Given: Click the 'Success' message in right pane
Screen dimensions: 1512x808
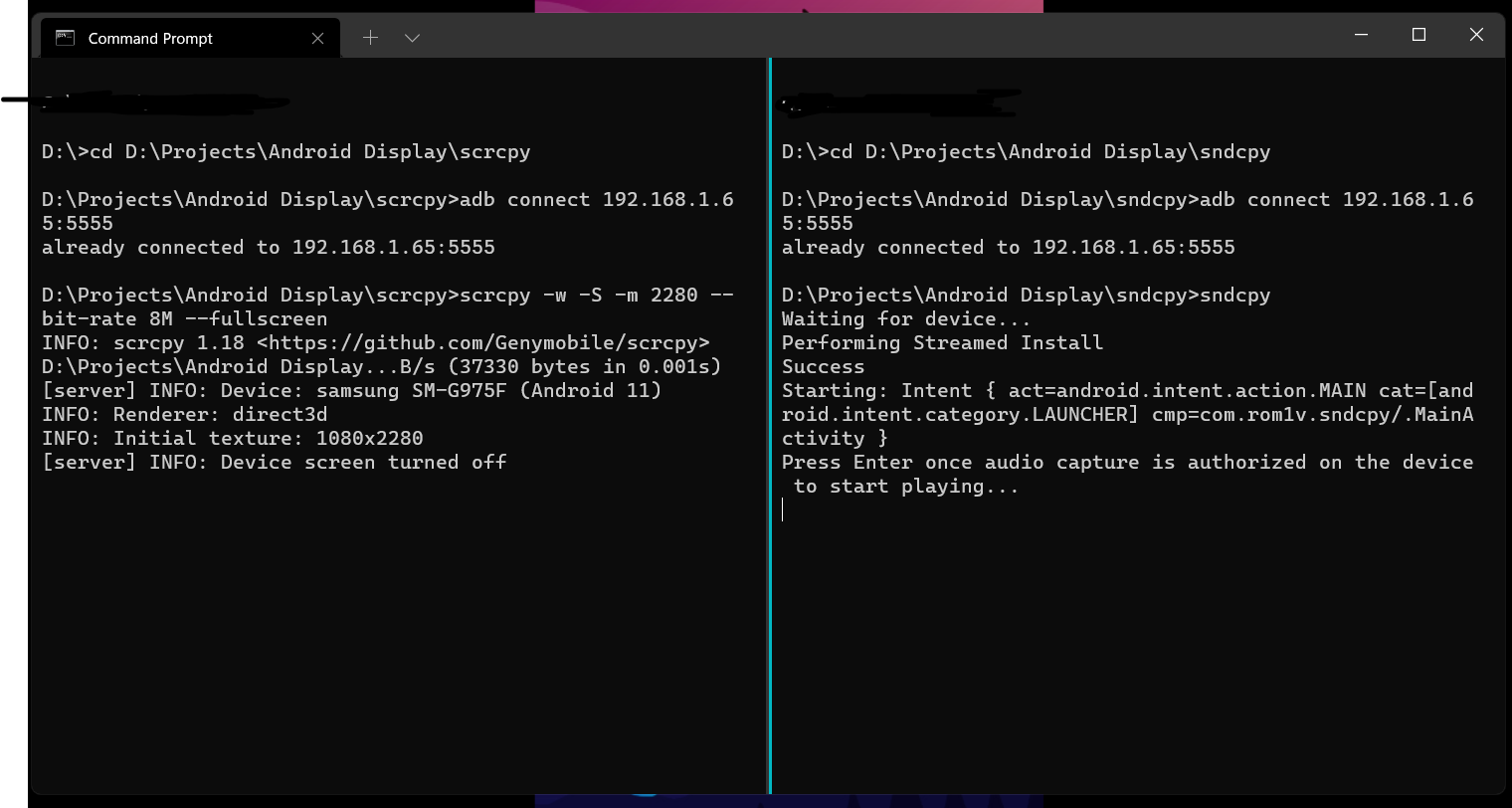Looking at the screenshot, I should pyautogui.click(x=824, y=366).
